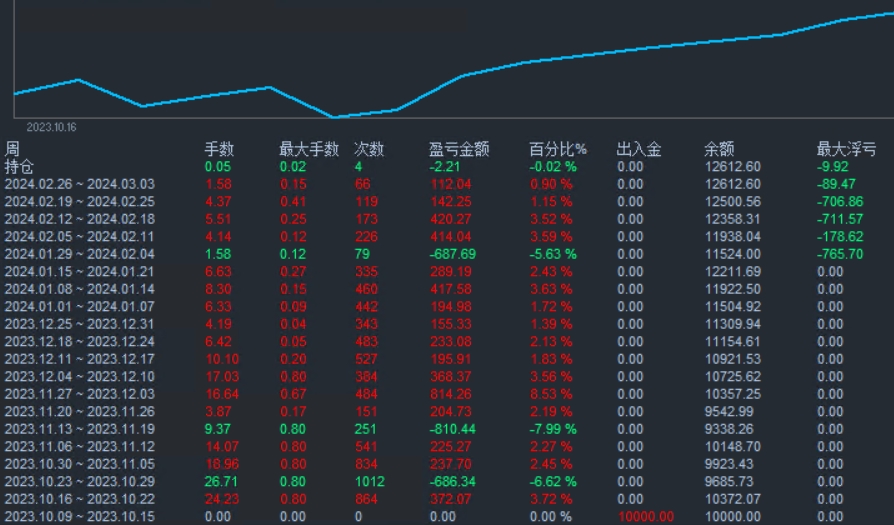Click the max floating loss -711.57
Viewport: 894px width, 525px height.
point(840,219)
